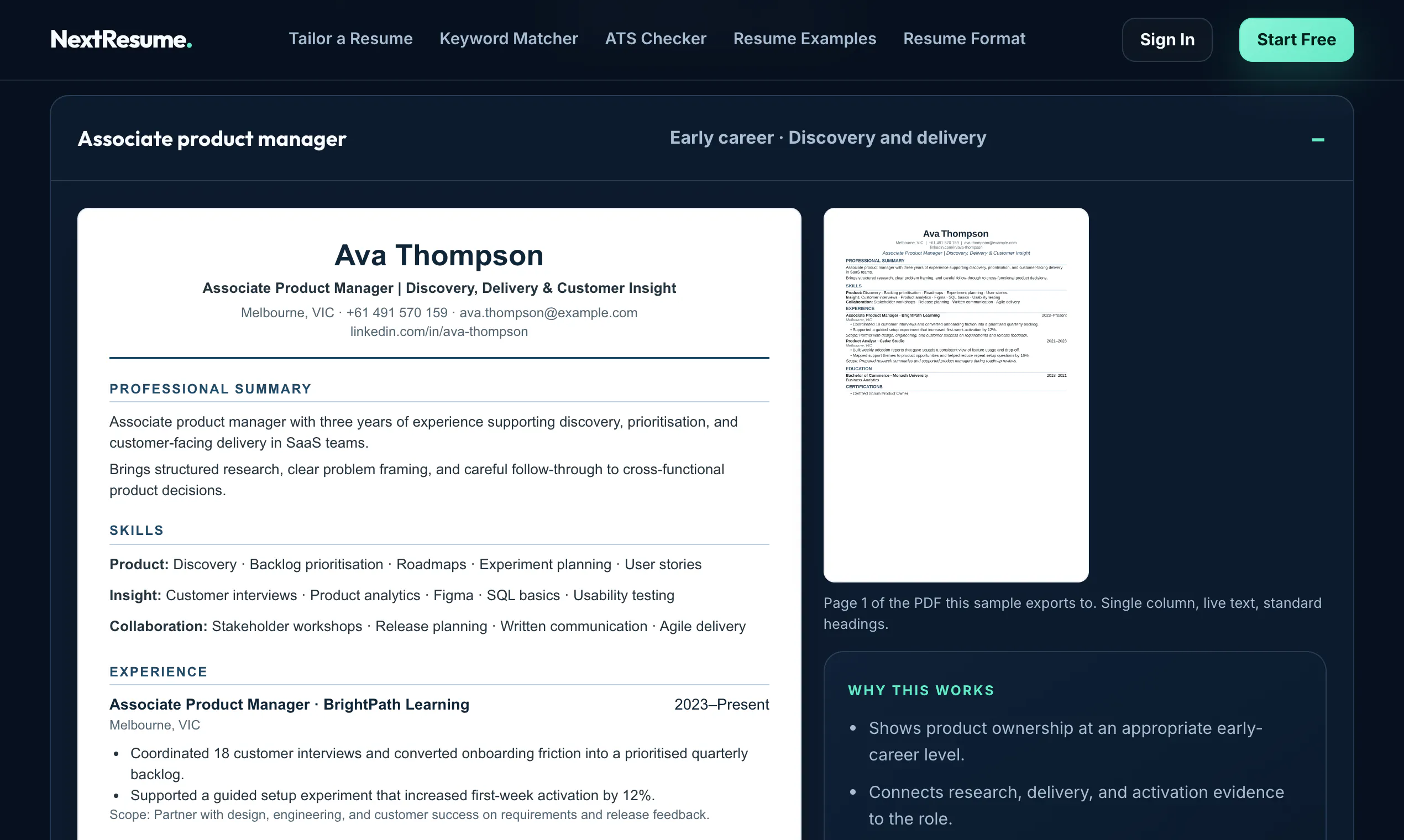
Task: Open Resume Examples
Action: pyautogui.click(x=804, y=39)
